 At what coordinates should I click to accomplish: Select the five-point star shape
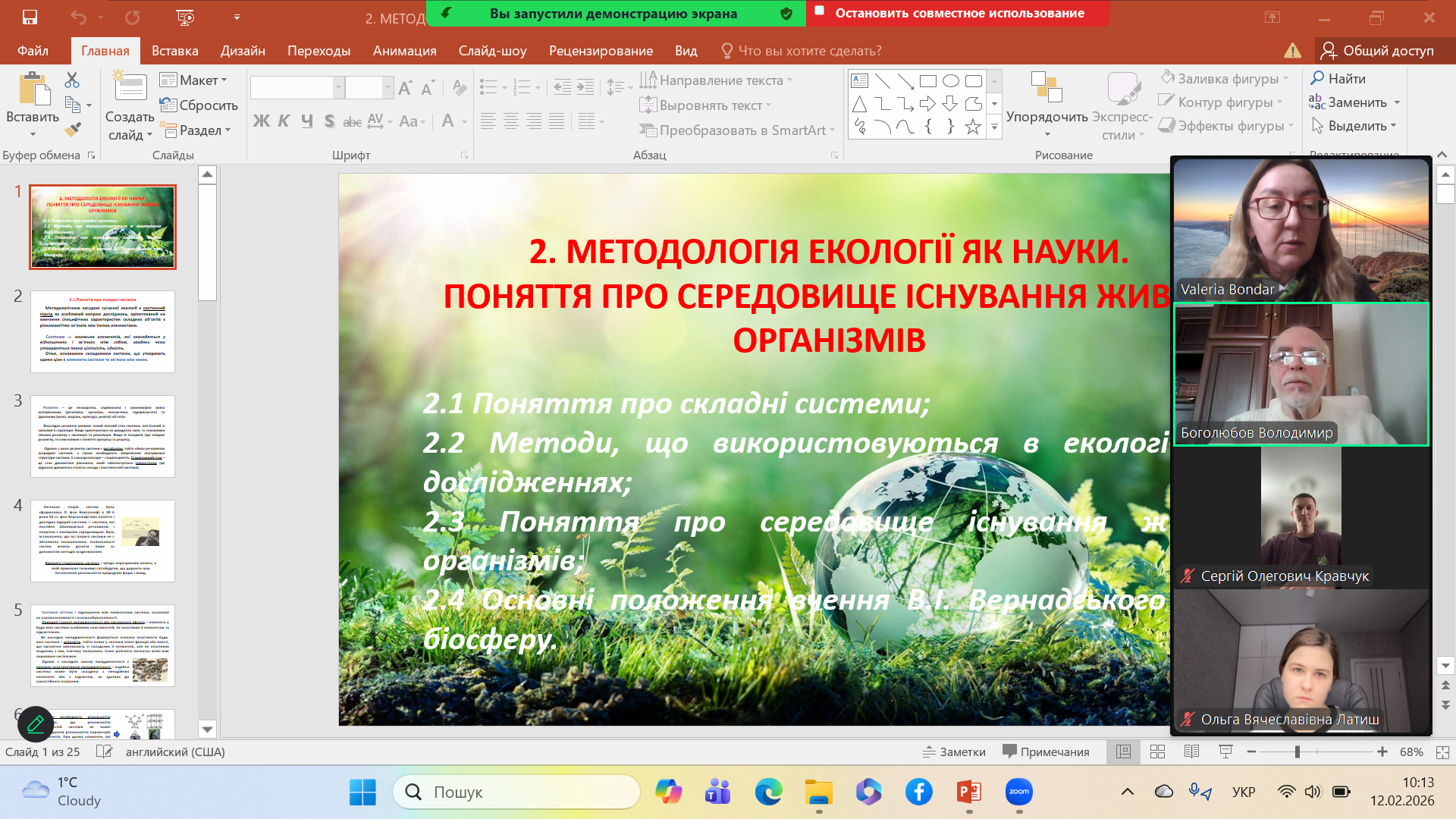973,127
